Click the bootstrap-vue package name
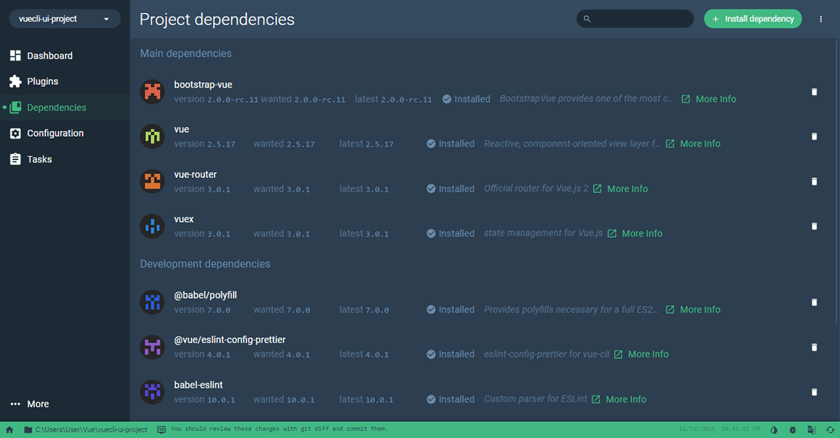Image resolution: width=840 pixels, height=438 pixels. pyautogui.click(x=203, y=85)
